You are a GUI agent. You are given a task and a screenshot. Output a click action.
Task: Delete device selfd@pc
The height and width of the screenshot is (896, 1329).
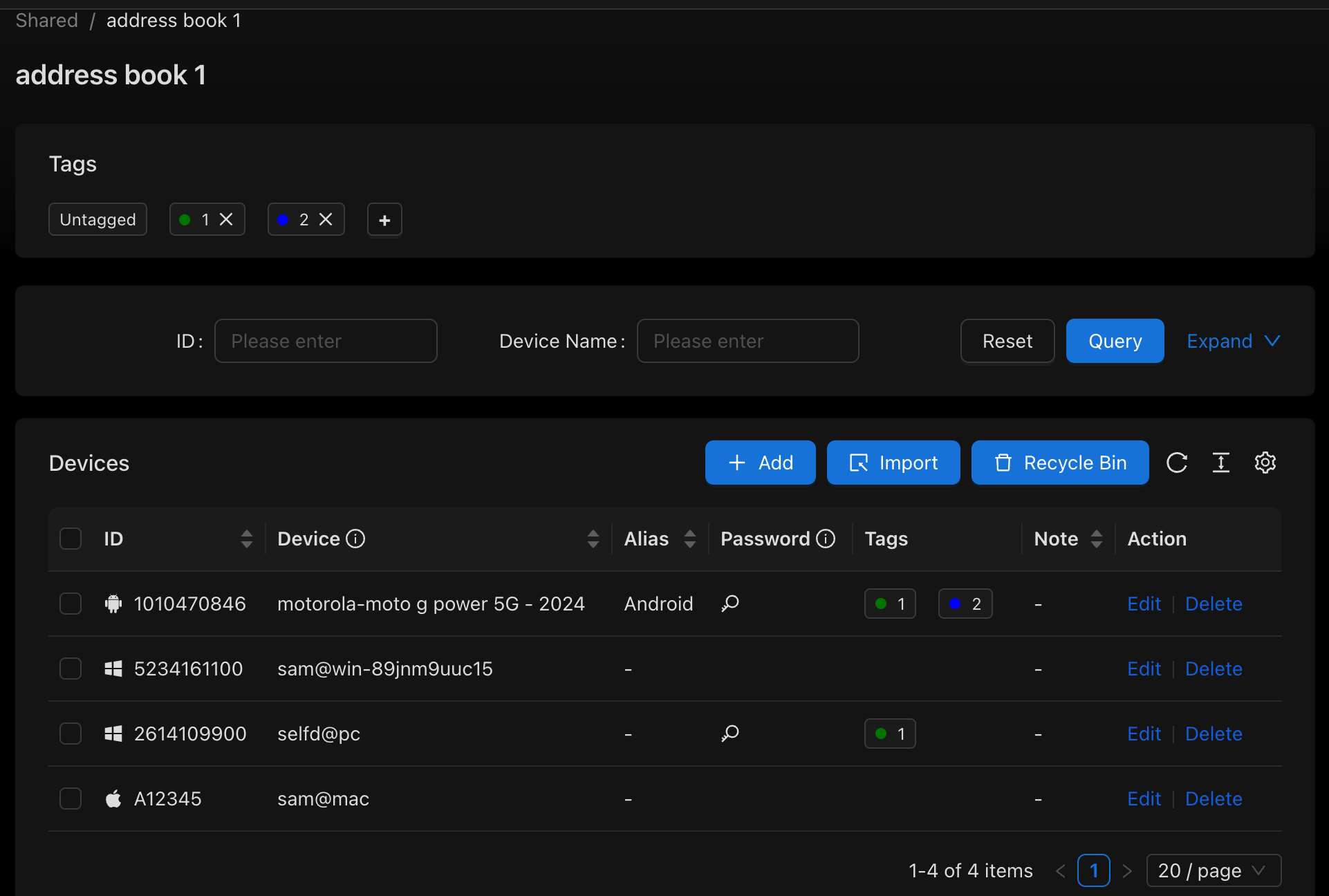point(1214,734)
